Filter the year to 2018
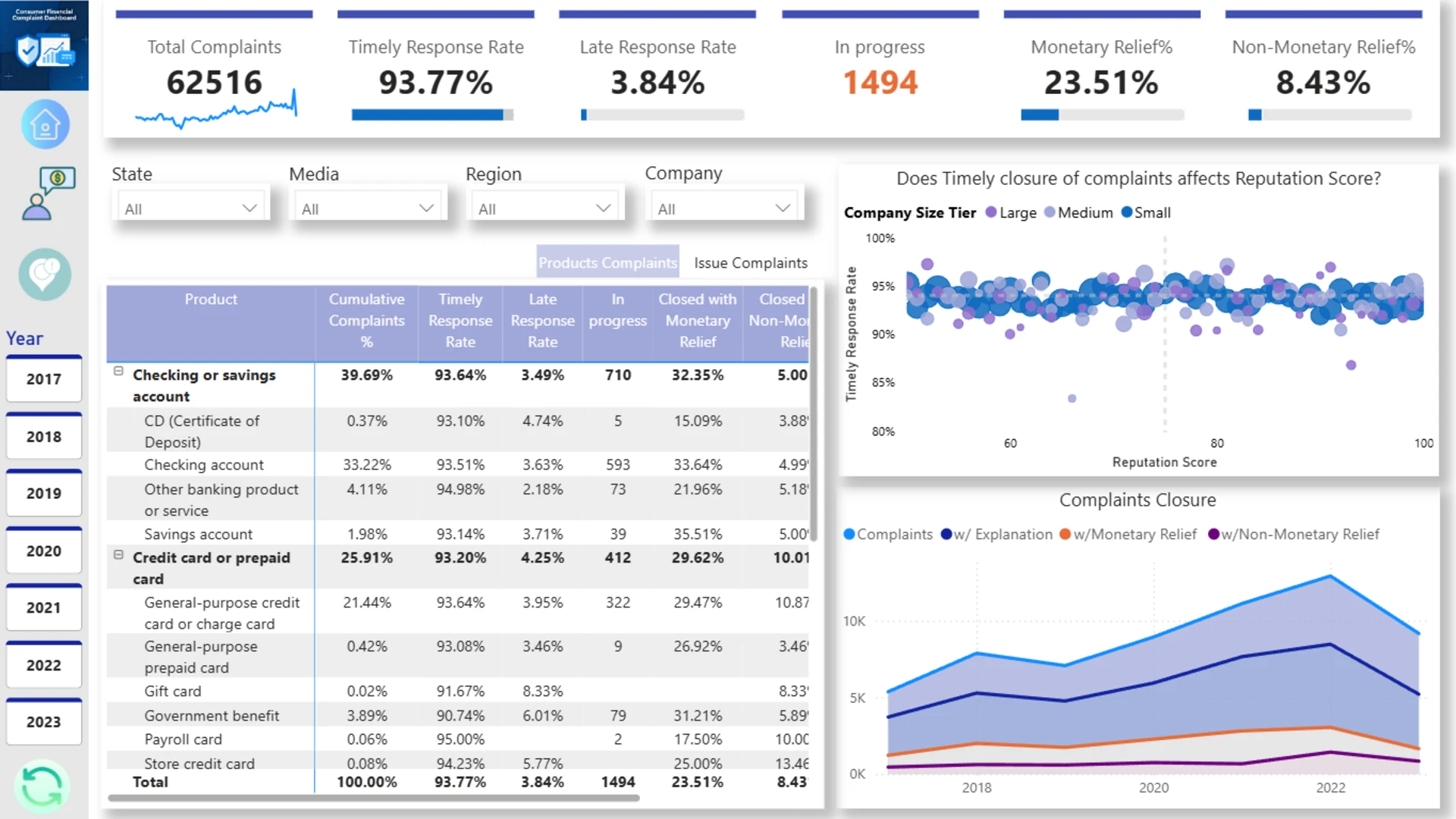This screenshot has height=819, width=1456. 44,437
